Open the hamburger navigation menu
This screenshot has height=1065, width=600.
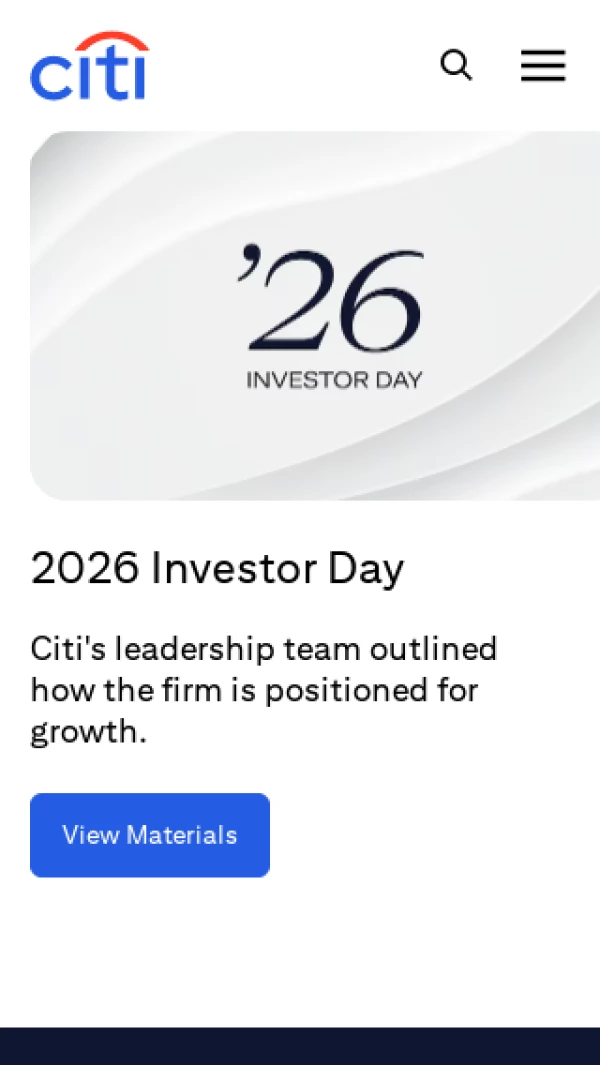tap(543, 66)
